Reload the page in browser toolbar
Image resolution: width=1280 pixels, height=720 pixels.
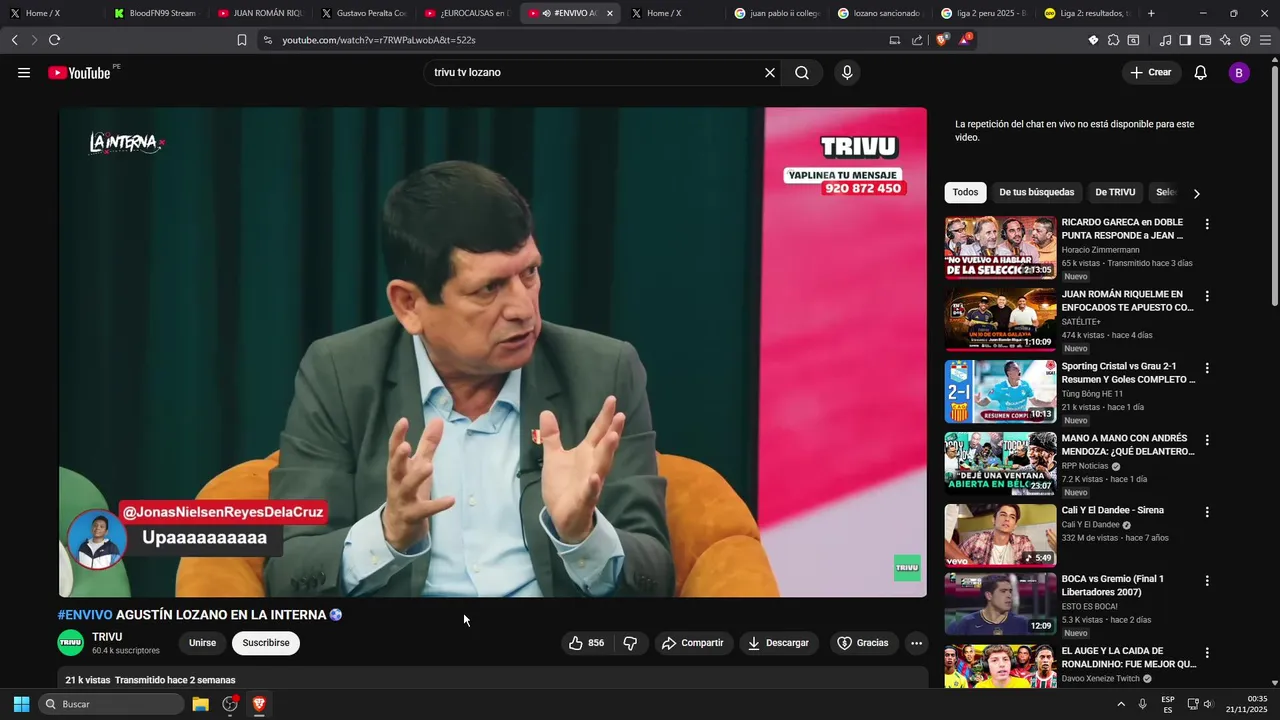click(54, 40)
